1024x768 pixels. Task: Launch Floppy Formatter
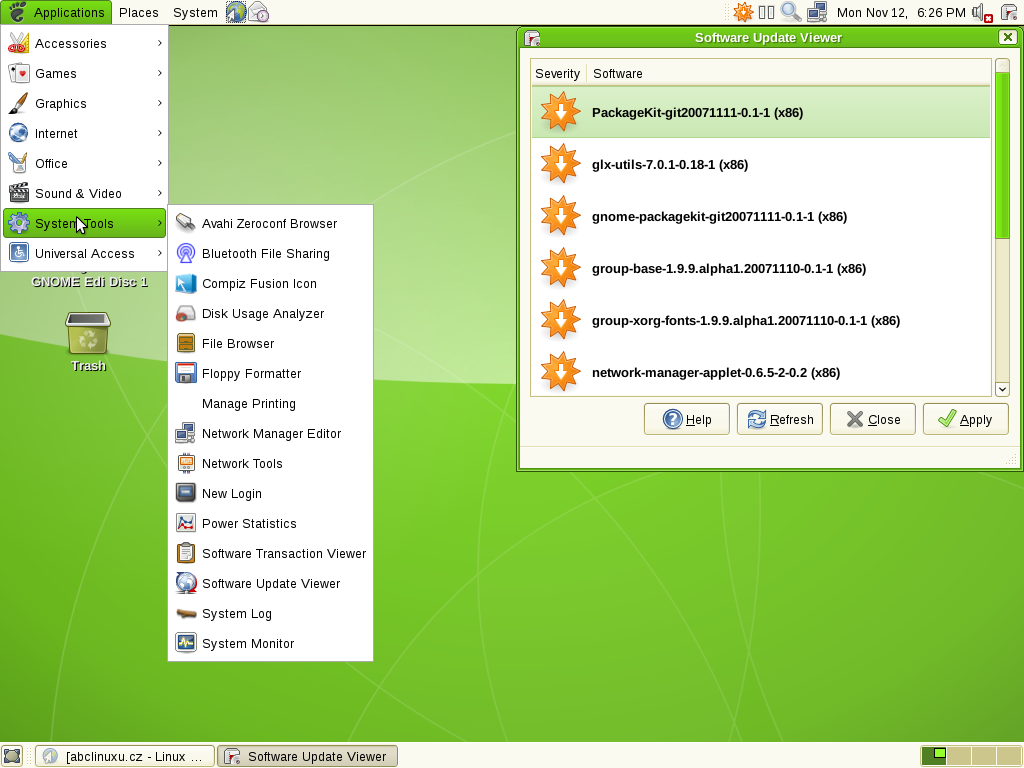click(270, 374)
